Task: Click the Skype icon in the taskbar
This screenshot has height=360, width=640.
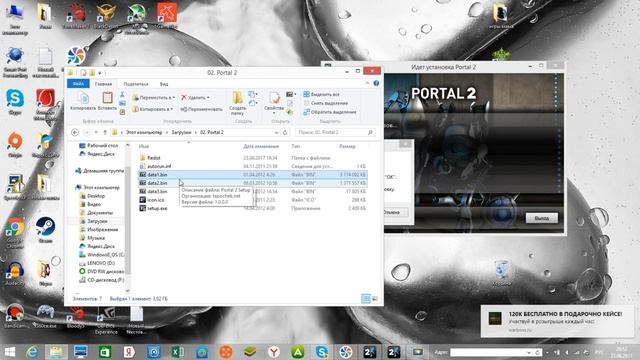Action: (x=322, y=352)
